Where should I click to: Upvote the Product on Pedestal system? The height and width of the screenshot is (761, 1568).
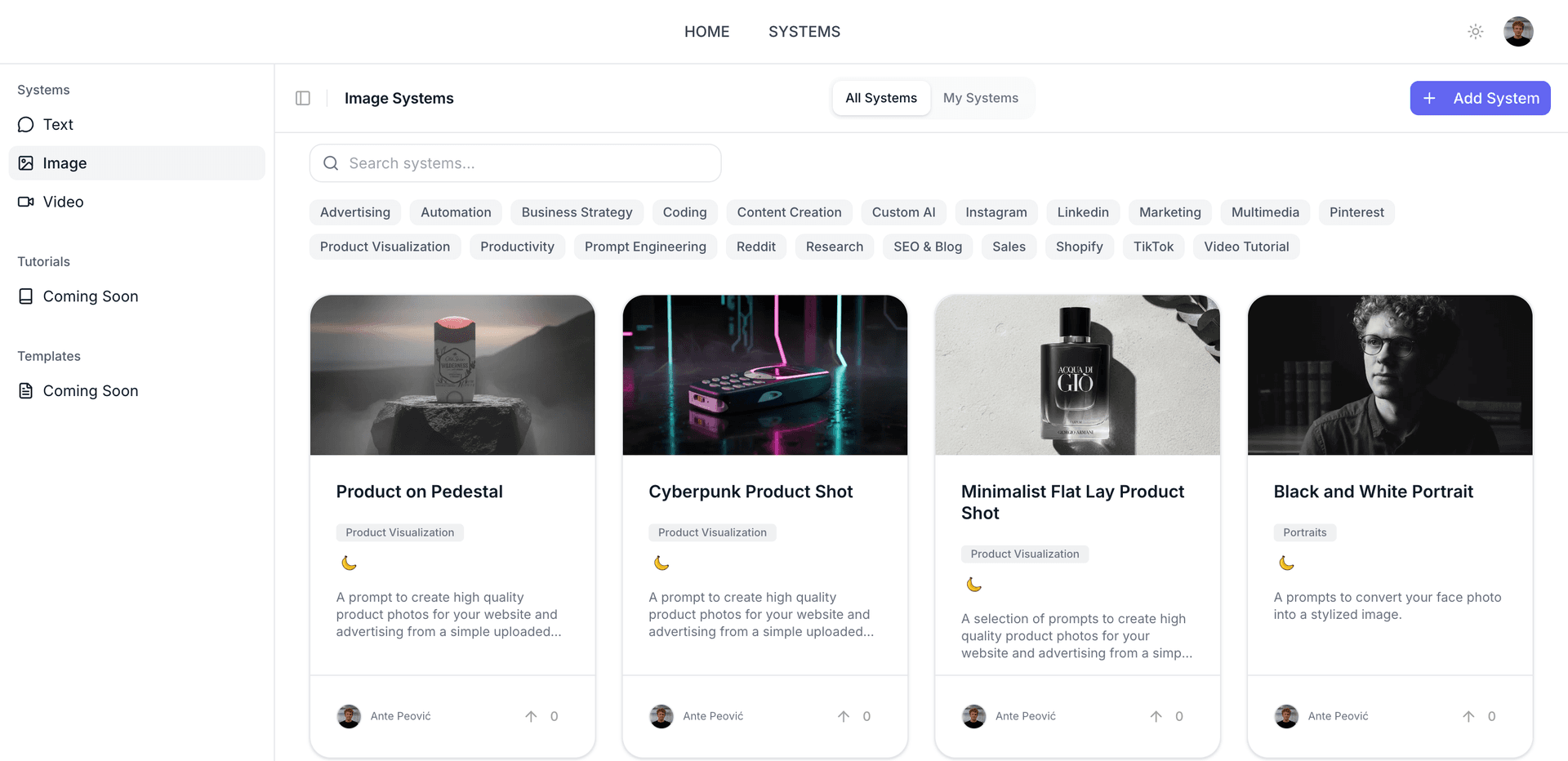tap(532, 716)
